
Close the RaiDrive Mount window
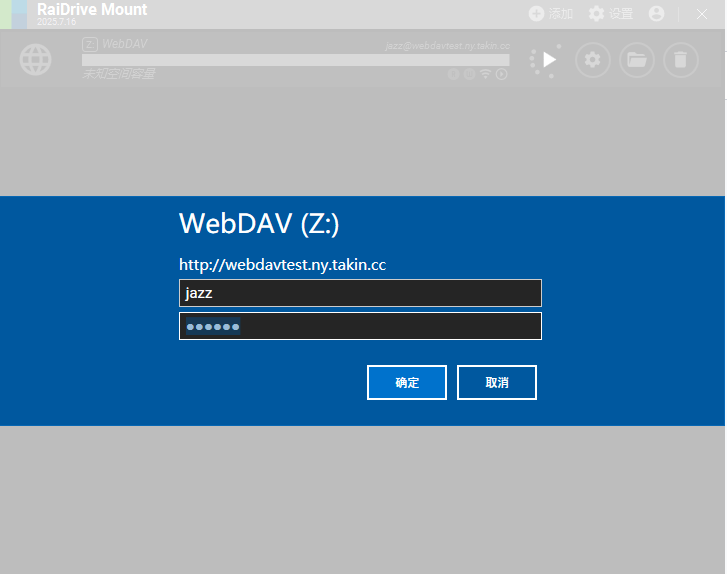pyautogui.click(x=701, y=14)
